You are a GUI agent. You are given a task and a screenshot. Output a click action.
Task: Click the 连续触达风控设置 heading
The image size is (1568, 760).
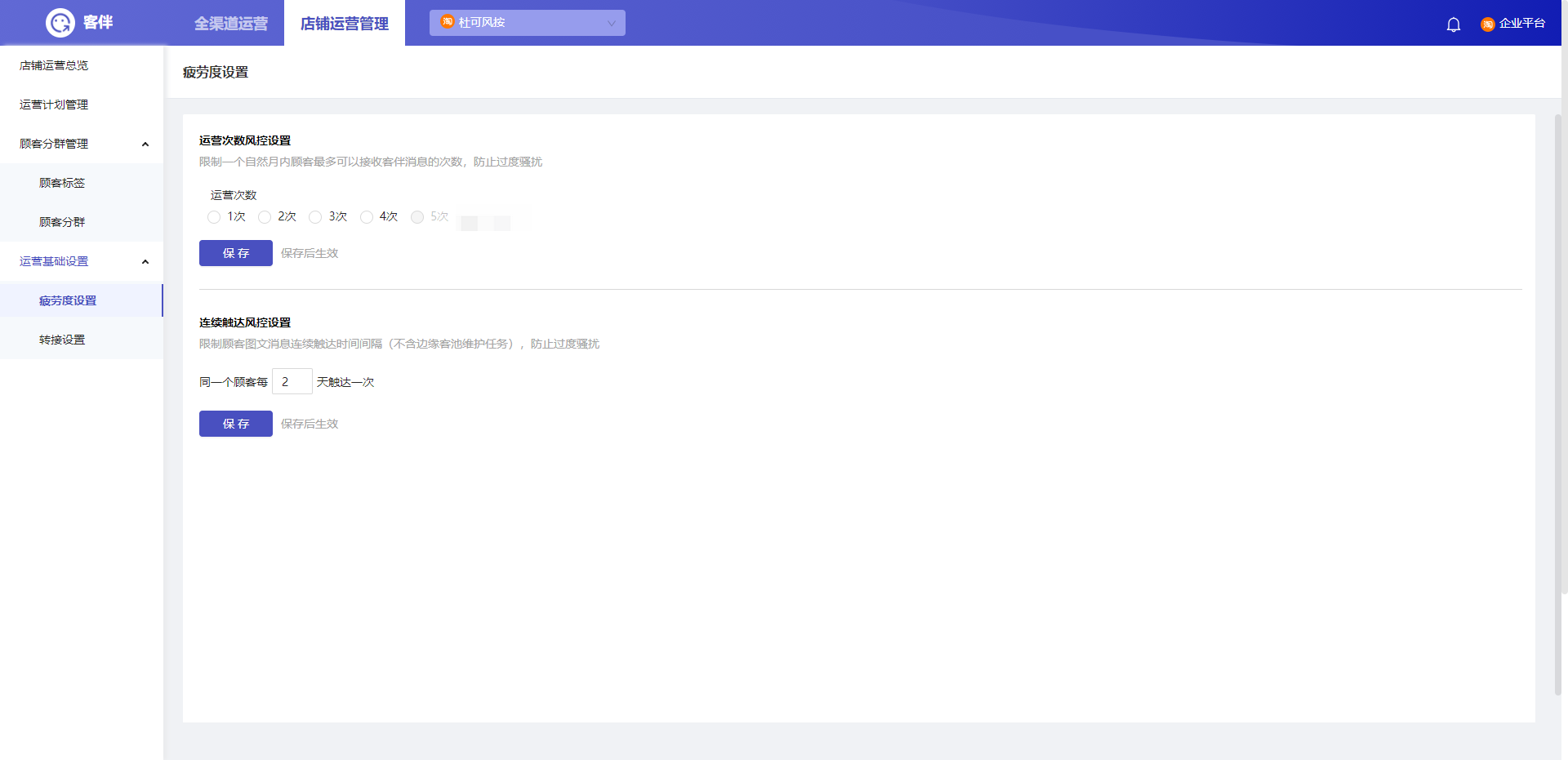point(245,322)
